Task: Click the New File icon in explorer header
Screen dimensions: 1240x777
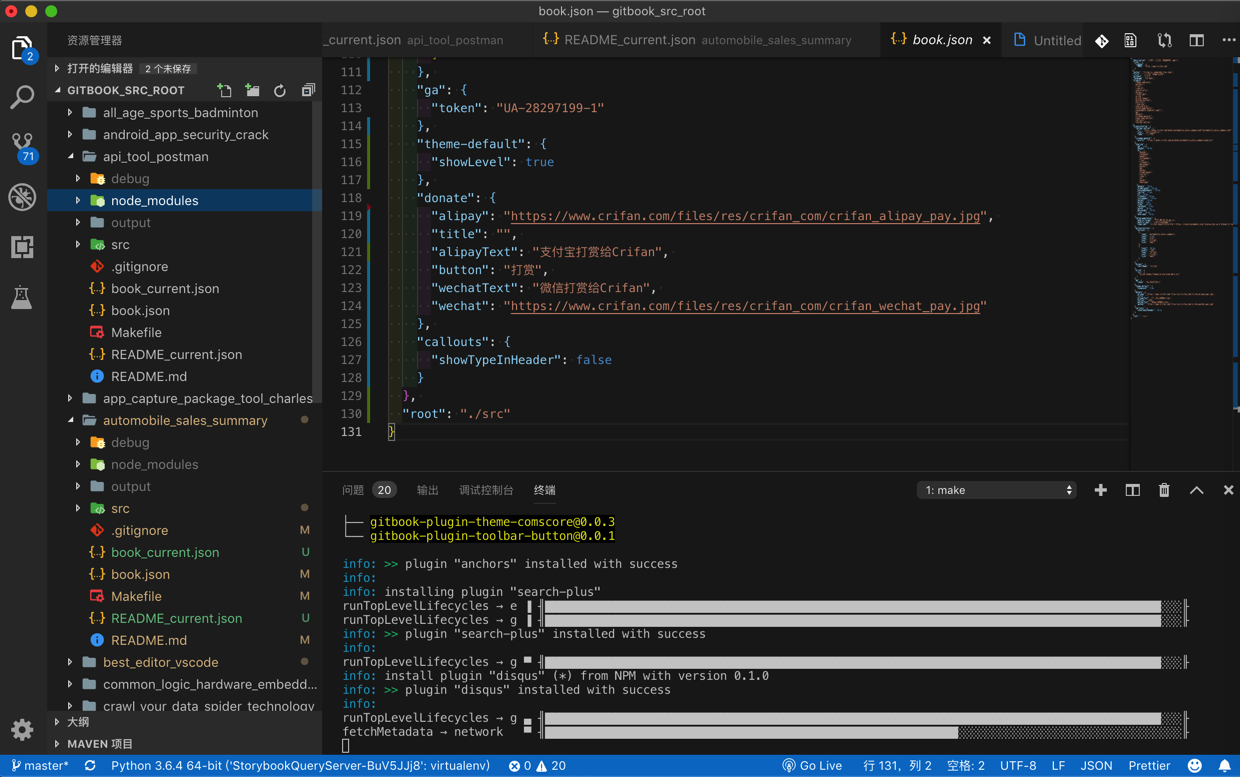Action: pyautogui.click(x=224, y=90)
